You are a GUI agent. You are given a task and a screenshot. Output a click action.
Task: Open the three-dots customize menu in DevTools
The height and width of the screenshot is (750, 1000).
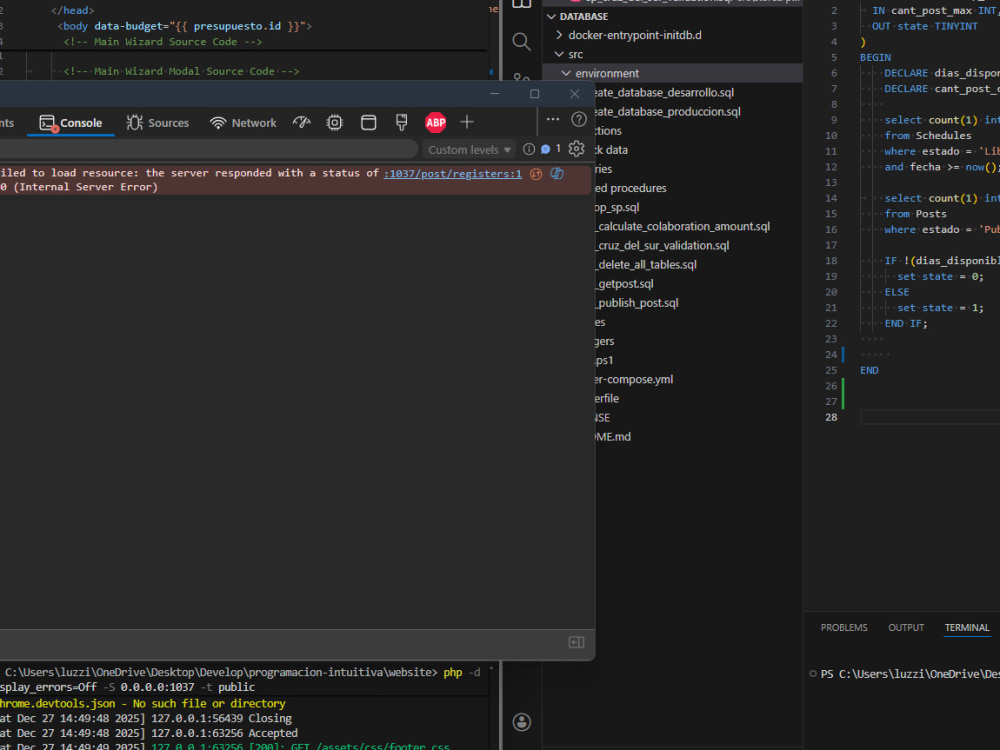(x=553, y=119)
